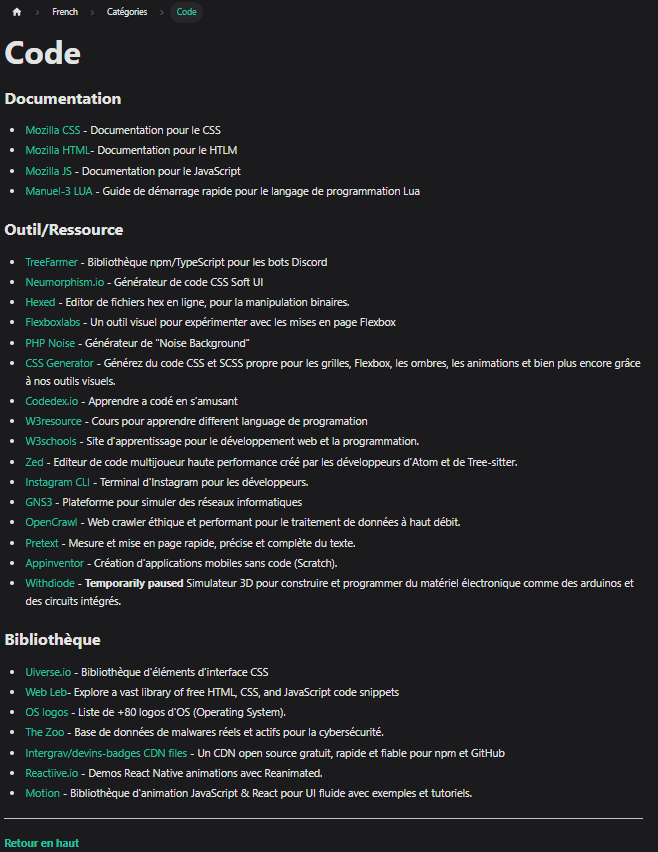The image size is (658, 852).
Task: Click the PHP Noise link
Action: 50,343
